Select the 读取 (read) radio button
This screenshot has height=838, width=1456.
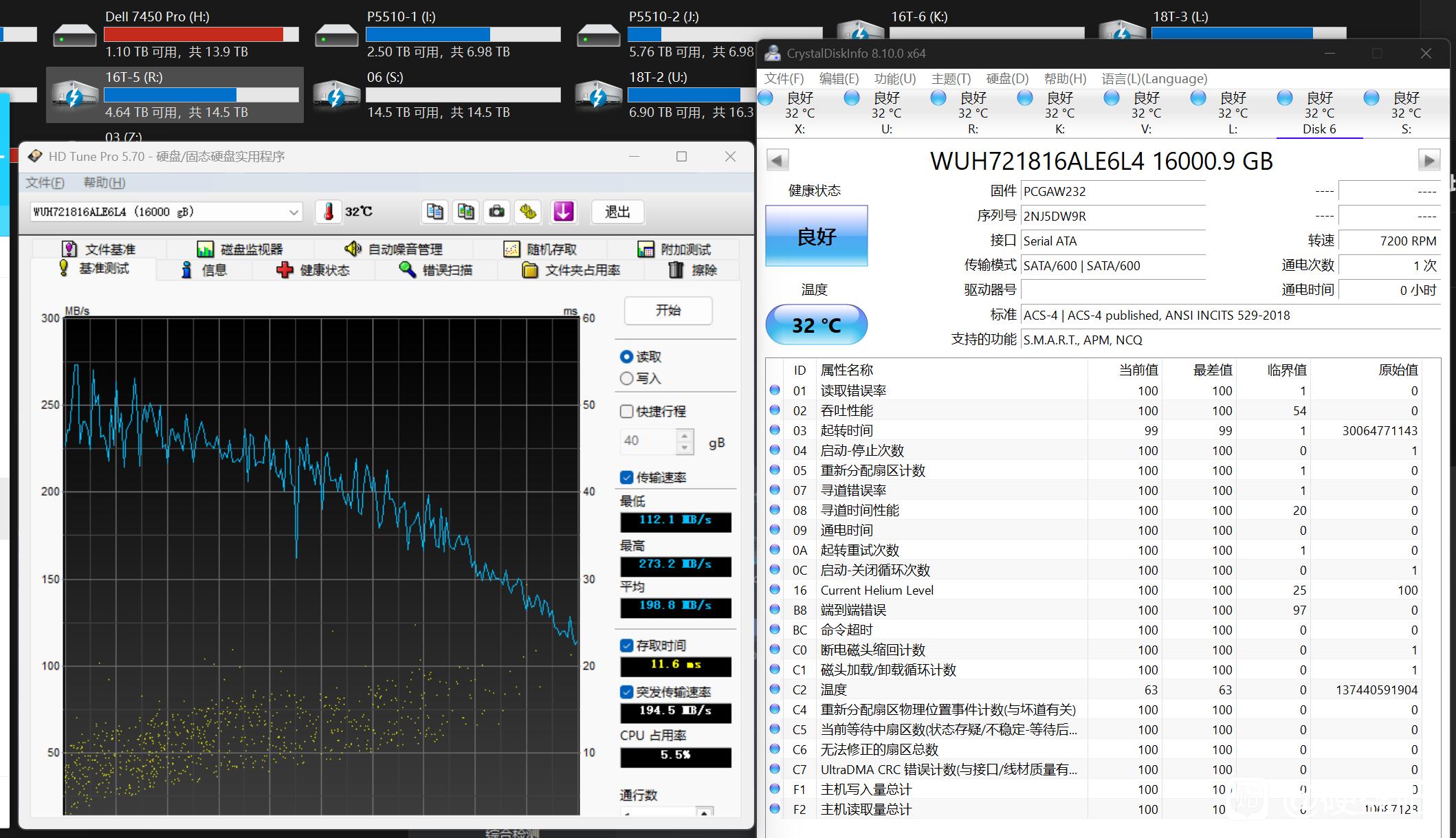(626, 357)
